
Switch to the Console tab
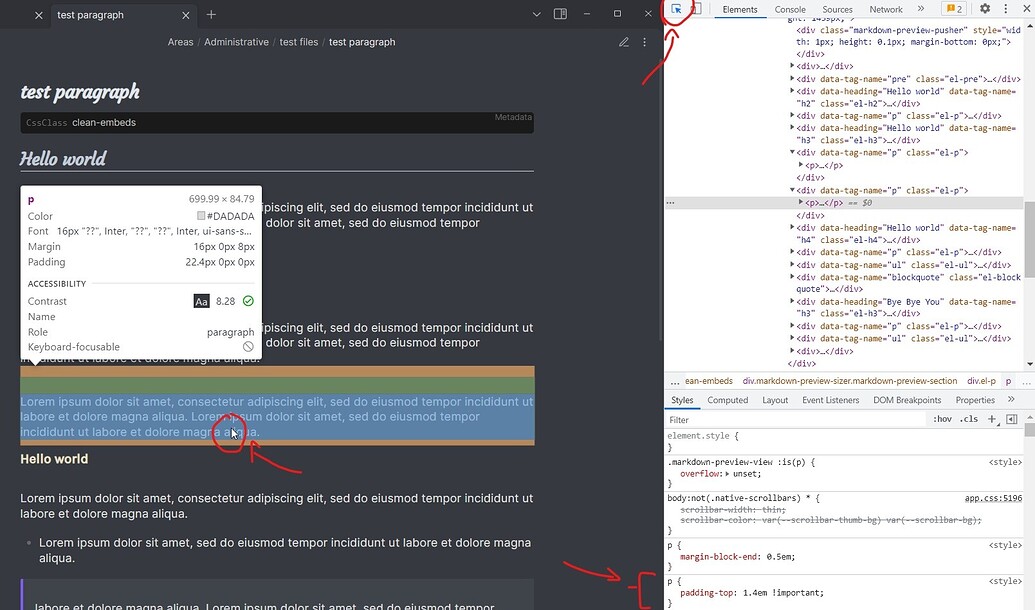coord(789,9)
